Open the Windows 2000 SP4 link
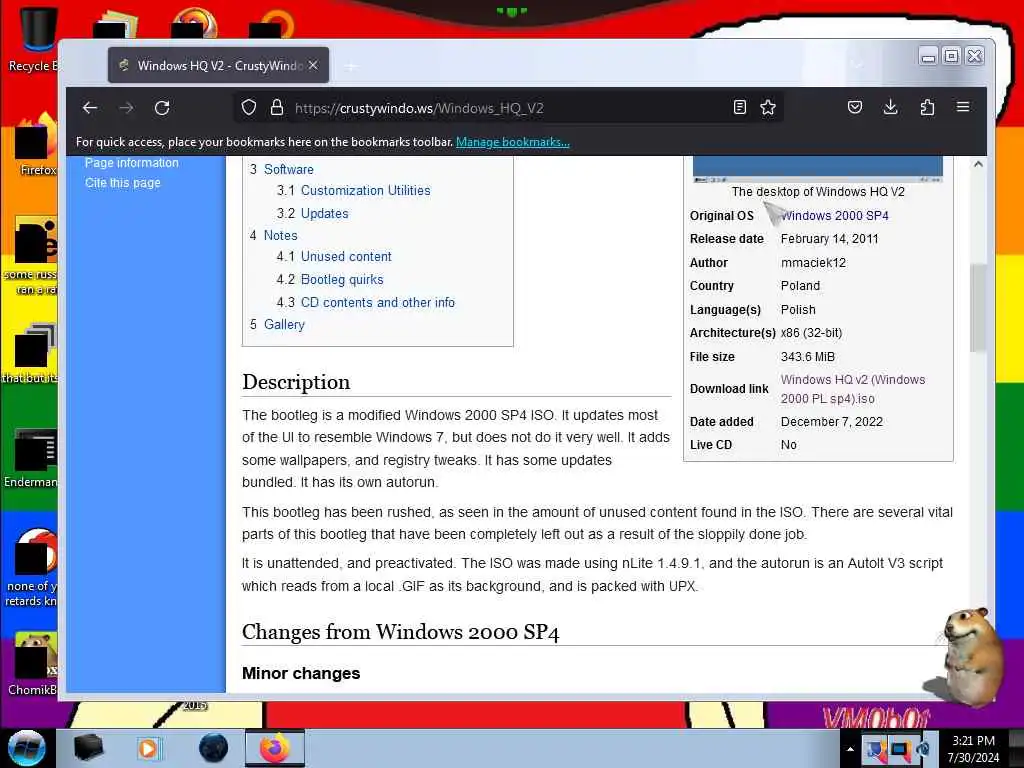This screenshot has height=768, width=1024. tap(835, 216)
